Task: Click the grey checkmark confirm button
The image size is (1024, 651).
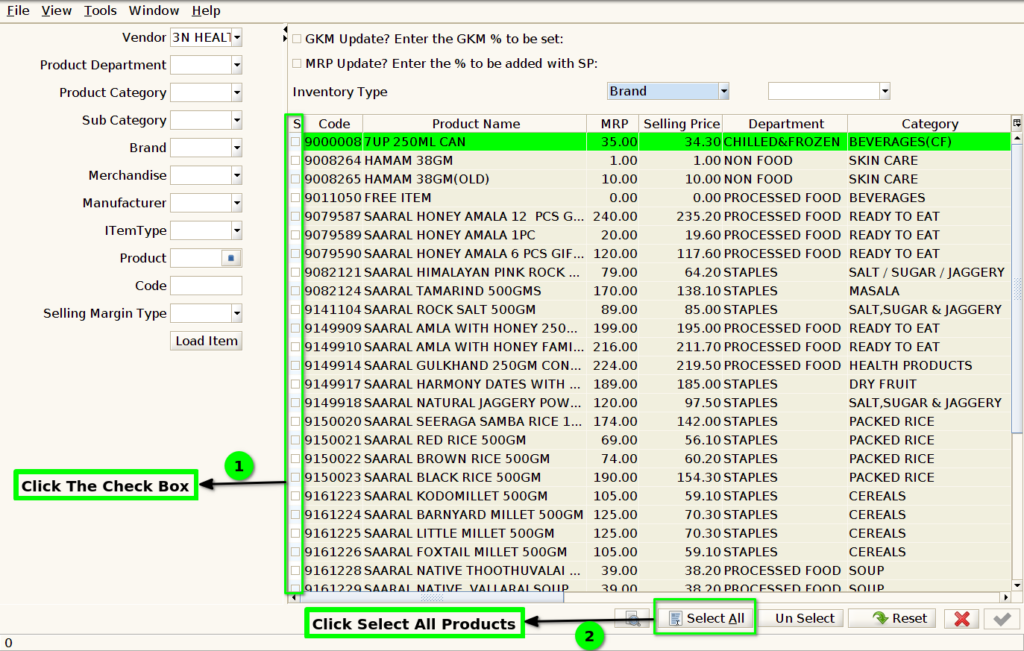Action: pos(1002,618)
